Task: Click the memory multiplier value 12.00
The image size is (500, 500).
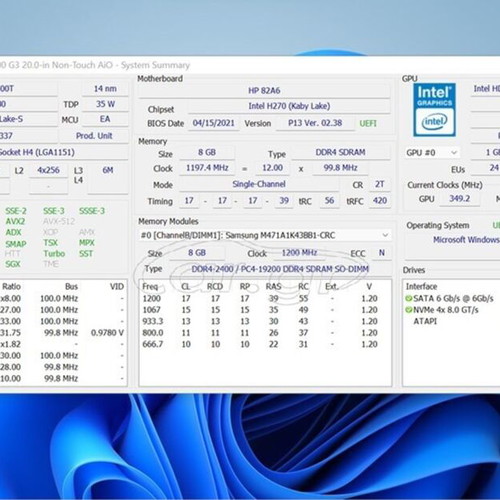Action: [272, 168]
